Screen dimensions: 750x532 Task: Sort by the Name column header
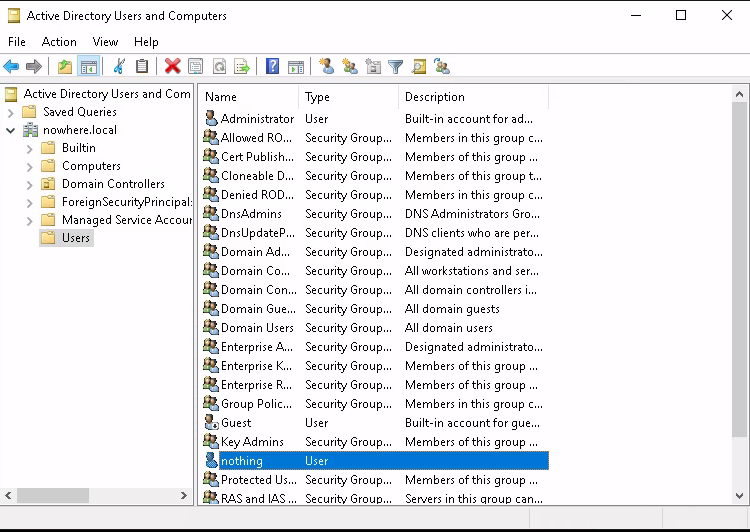[x=249, y=97]
